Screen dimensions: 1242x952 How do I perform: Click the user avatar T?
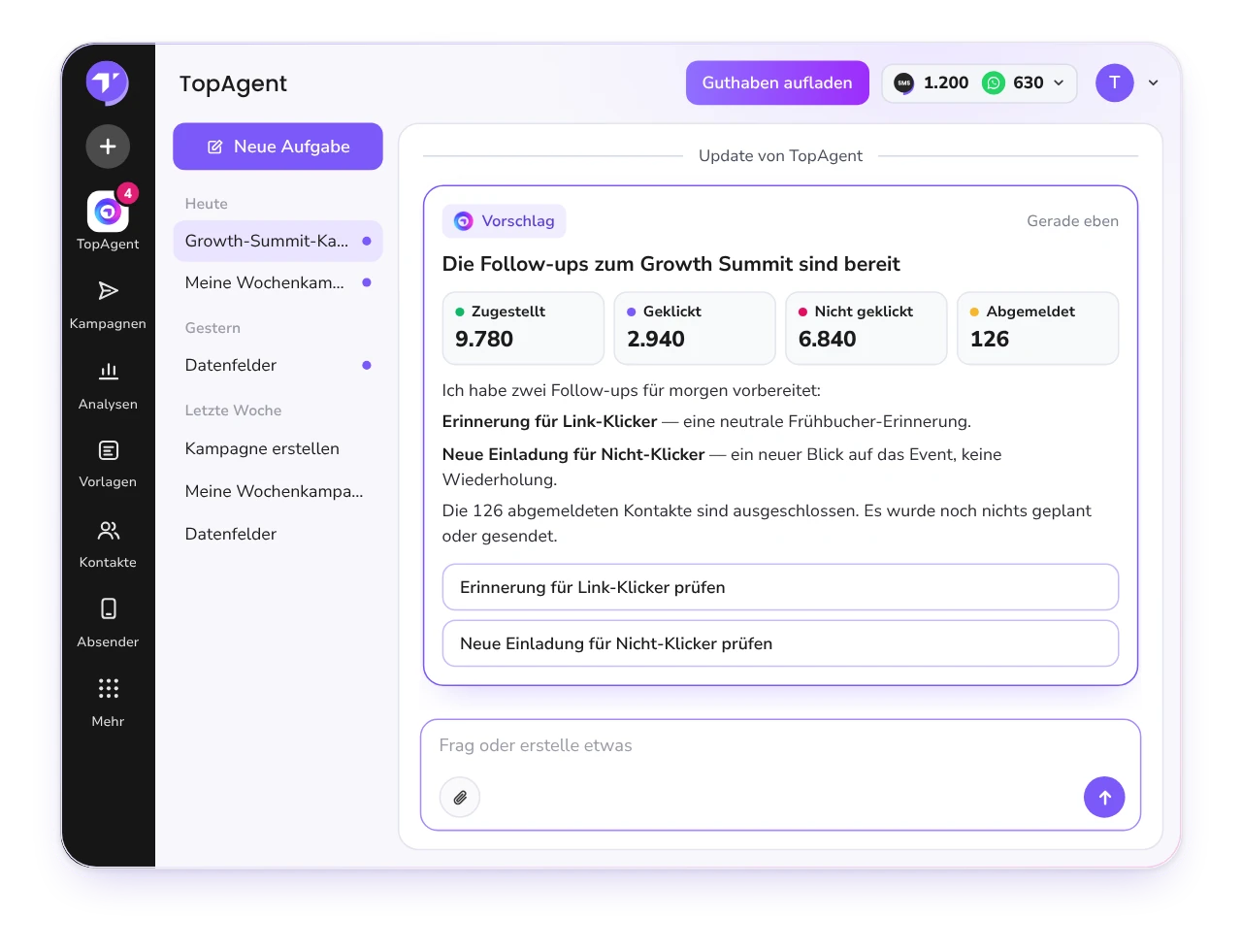coord(1115,83)
